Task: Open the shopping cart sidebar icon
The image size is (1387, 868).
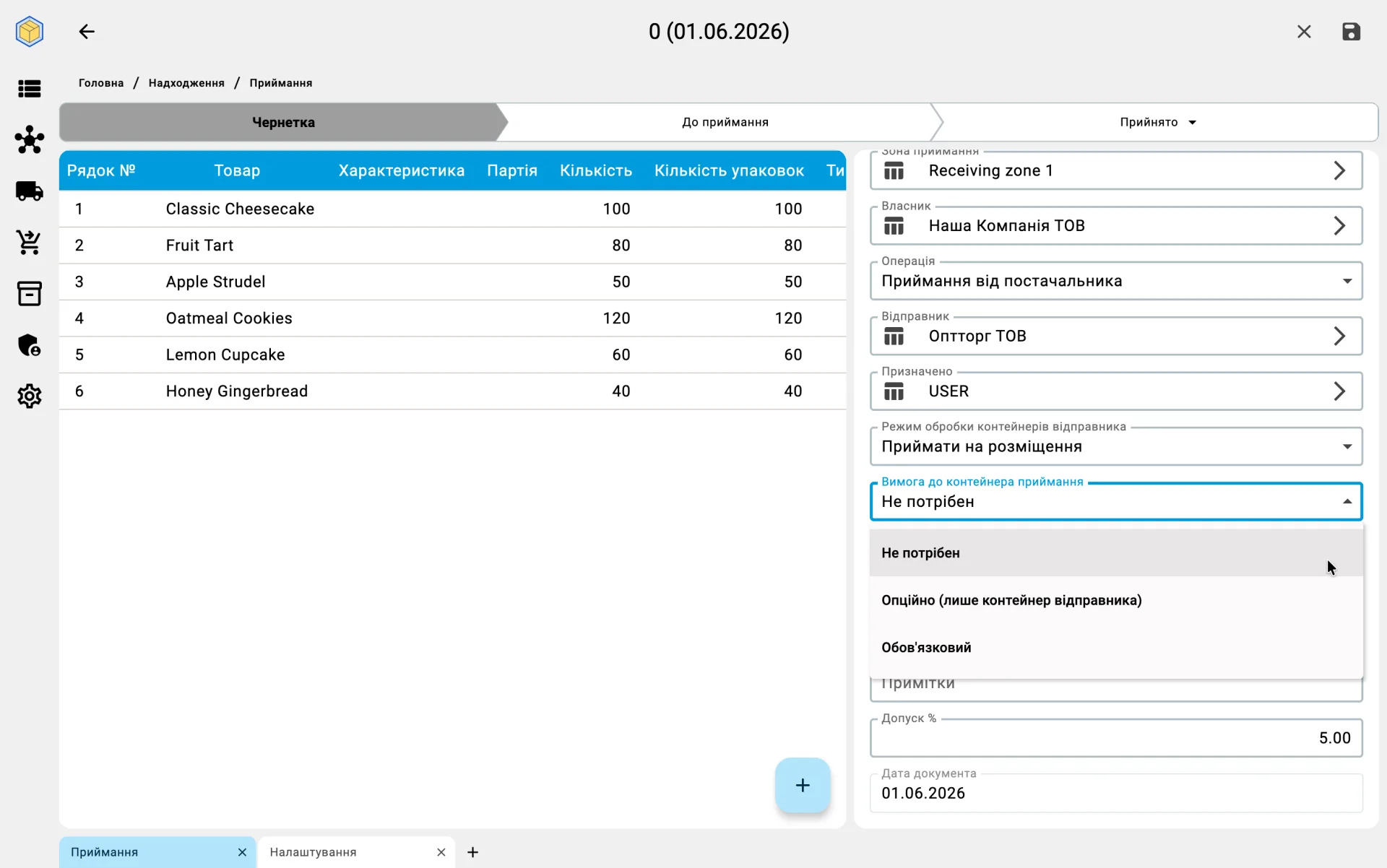Action: 30,243
